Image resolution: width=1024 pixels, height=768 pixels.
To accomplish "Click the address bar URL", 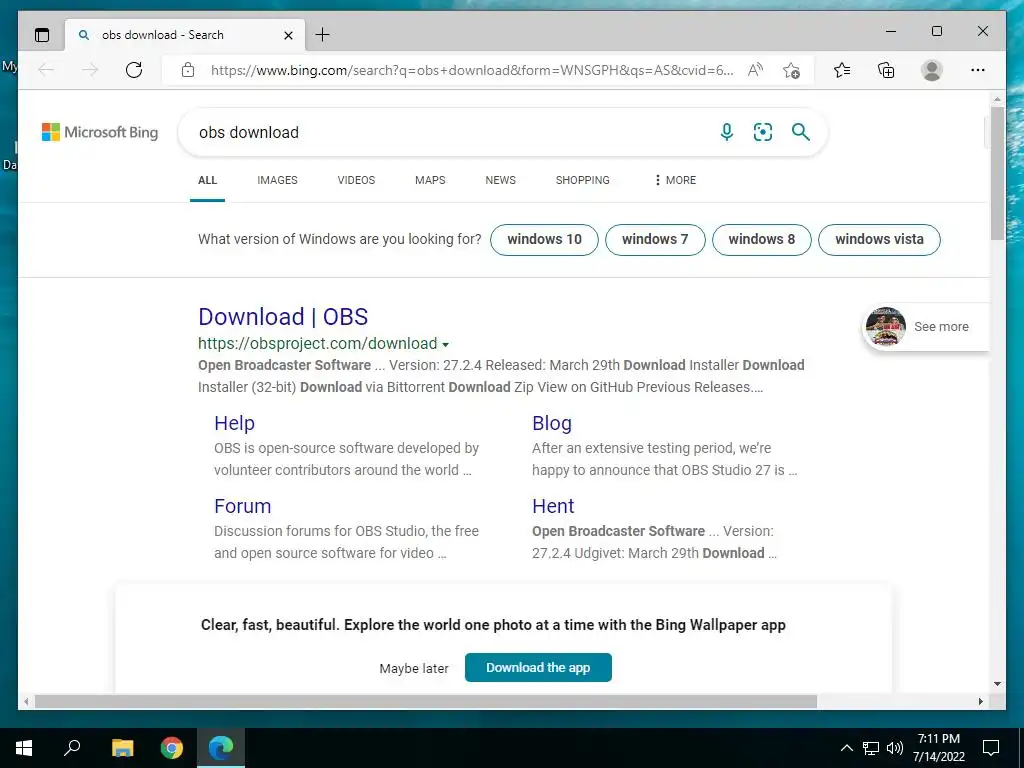I will pyautogui.click(x=472, y=70).
